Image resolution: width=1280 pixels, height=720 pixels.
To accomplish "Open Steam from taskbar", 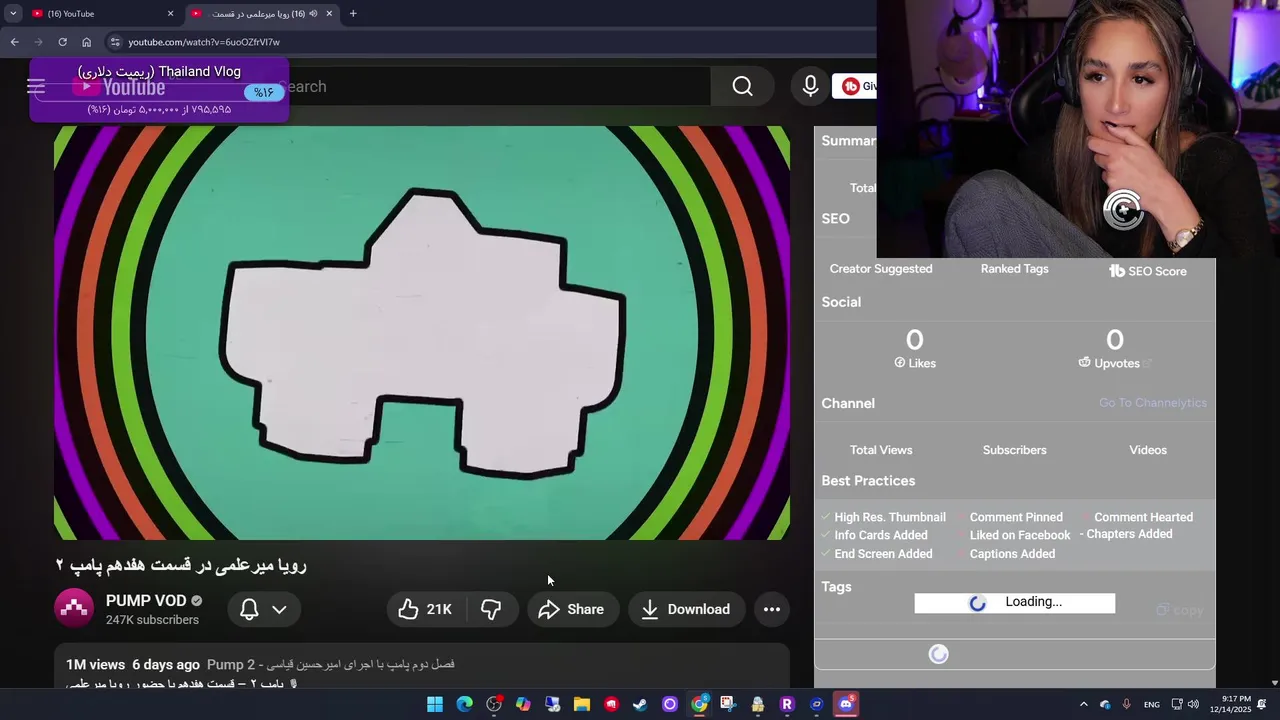I will tap(640, 704).
